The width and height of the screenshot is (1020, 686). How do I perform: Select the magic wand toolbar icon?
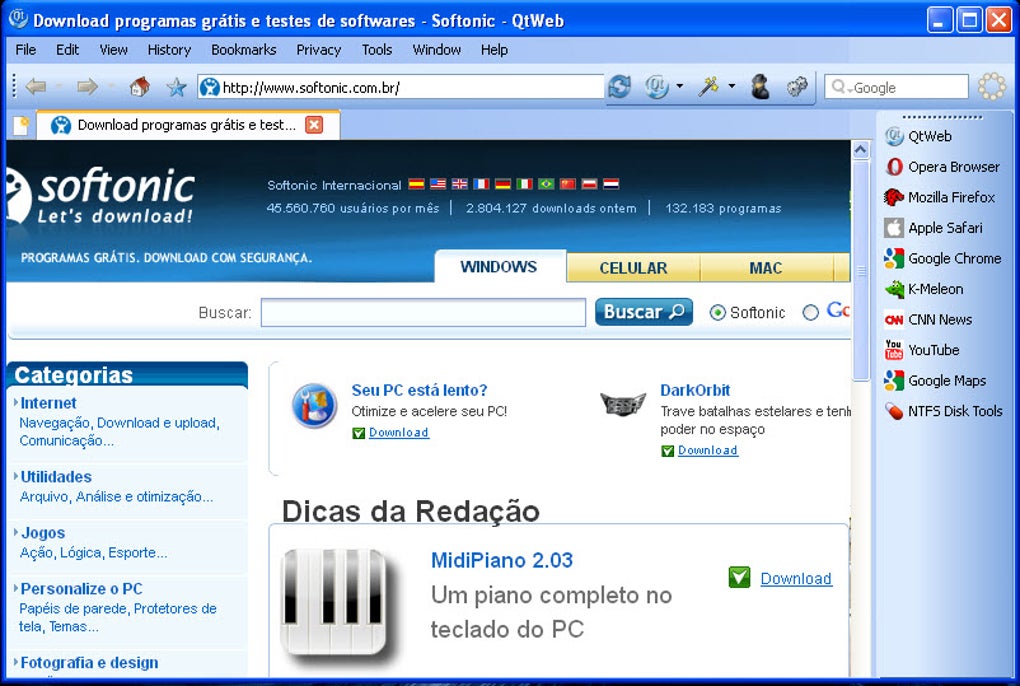coord(706,85)
